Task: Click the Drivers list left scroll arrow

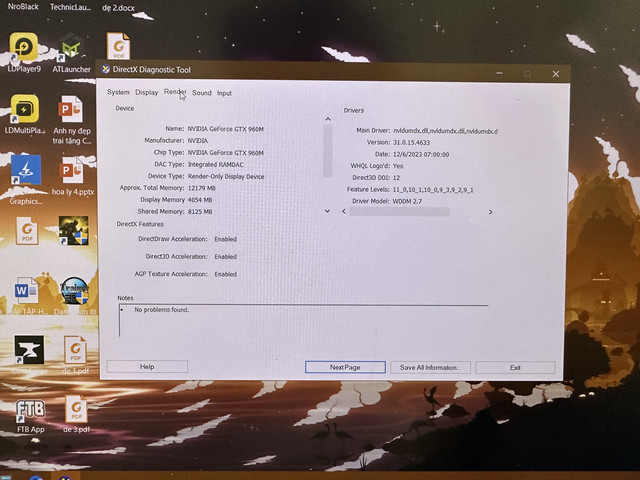Action: click(x=344, y=211)
